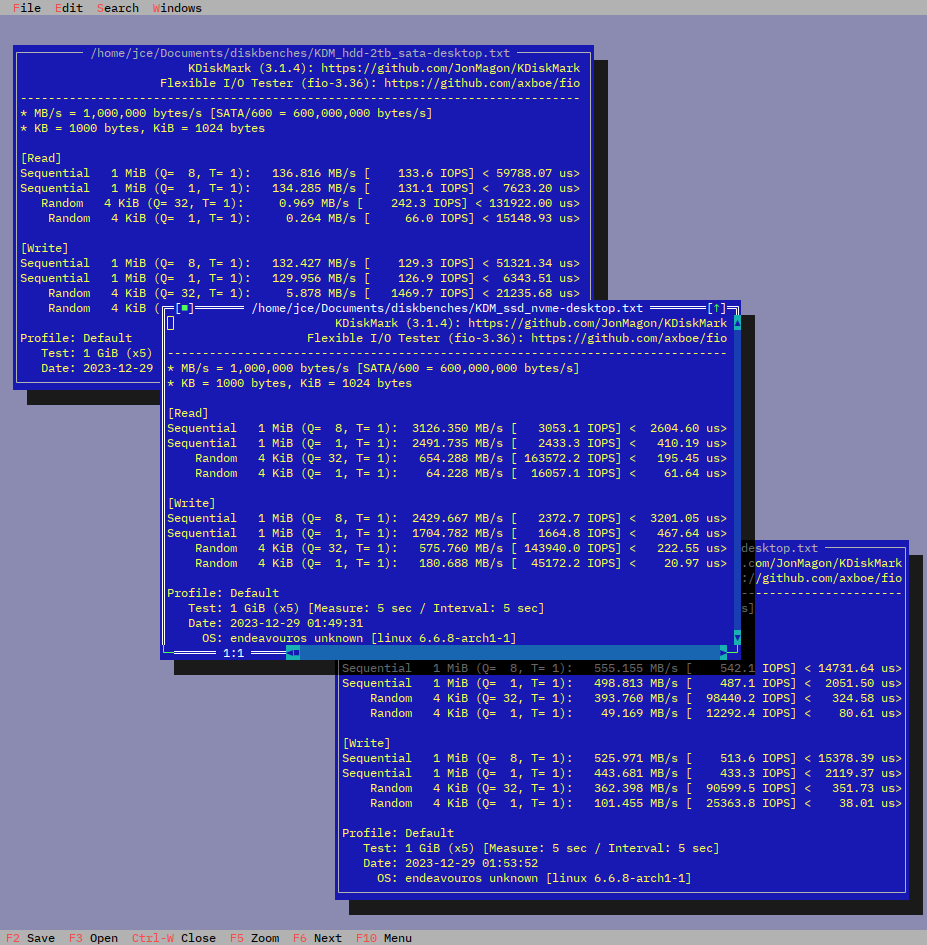This screenshot has height=945, width=927.
Task: Click the Profile: Default line in the hdd window
Action: (x=76, y=338)
